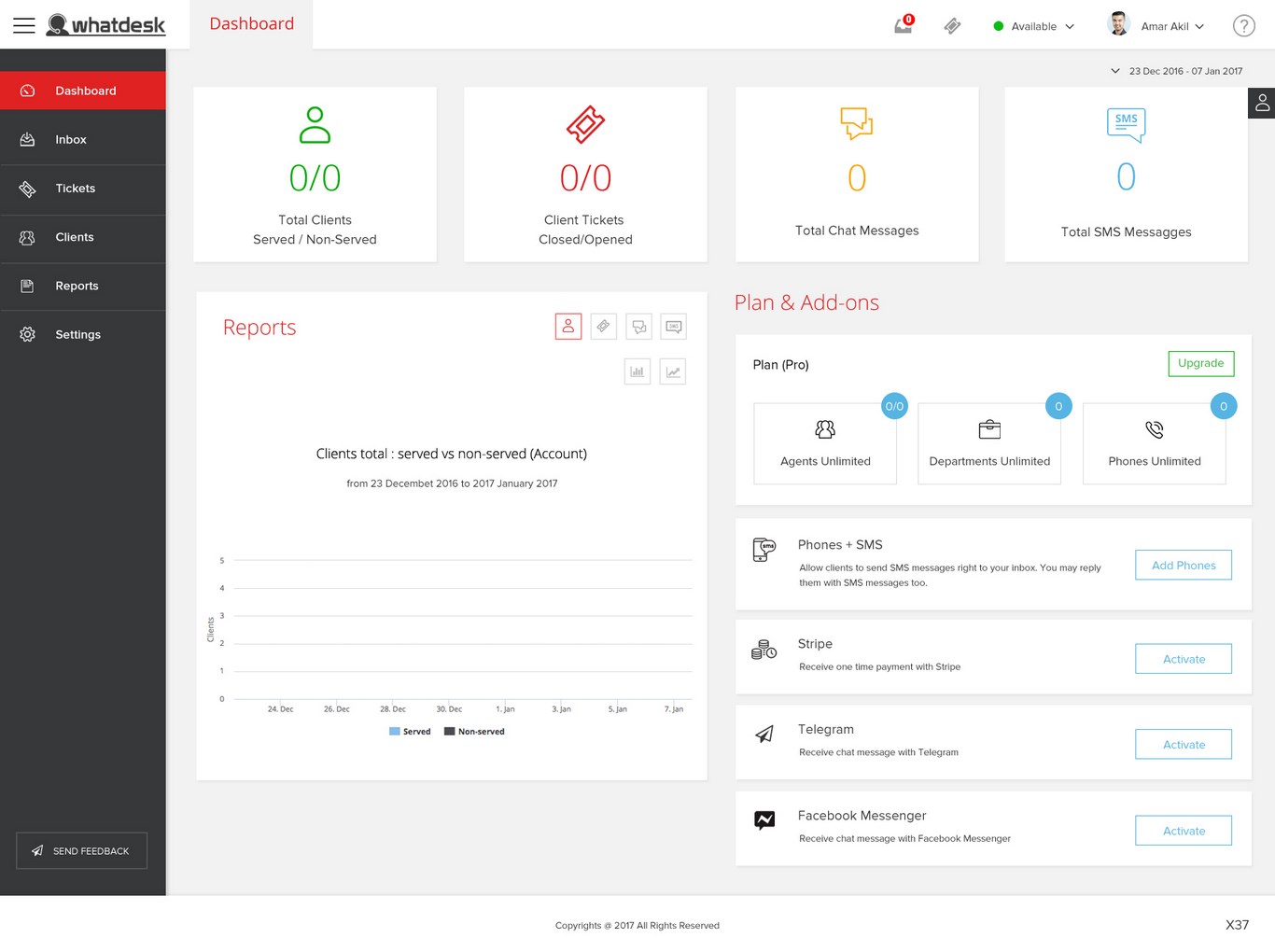This screenshot has width=1275, height=952.
Task: Click the Upgrade plan button
Action: [1200, 363]
